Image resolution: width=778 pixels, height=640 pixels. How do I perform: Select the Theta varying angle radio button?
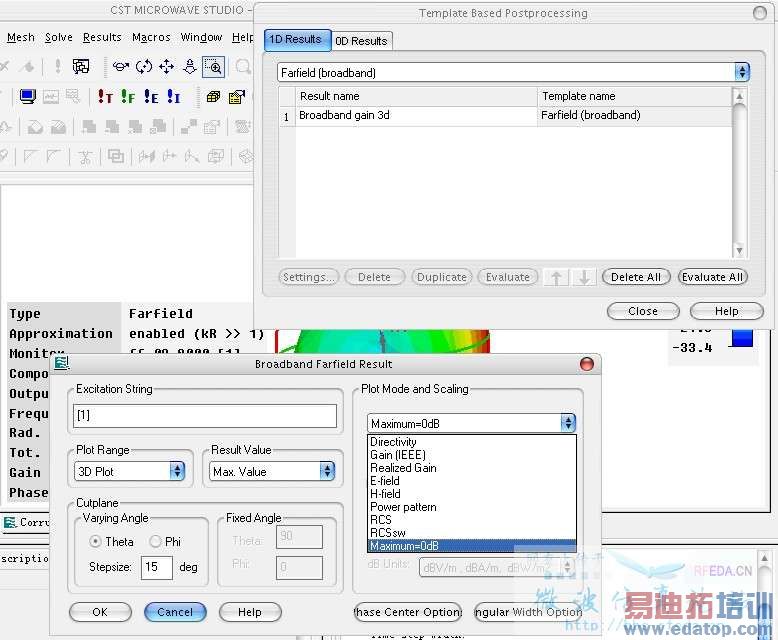(x=95, y=541)
